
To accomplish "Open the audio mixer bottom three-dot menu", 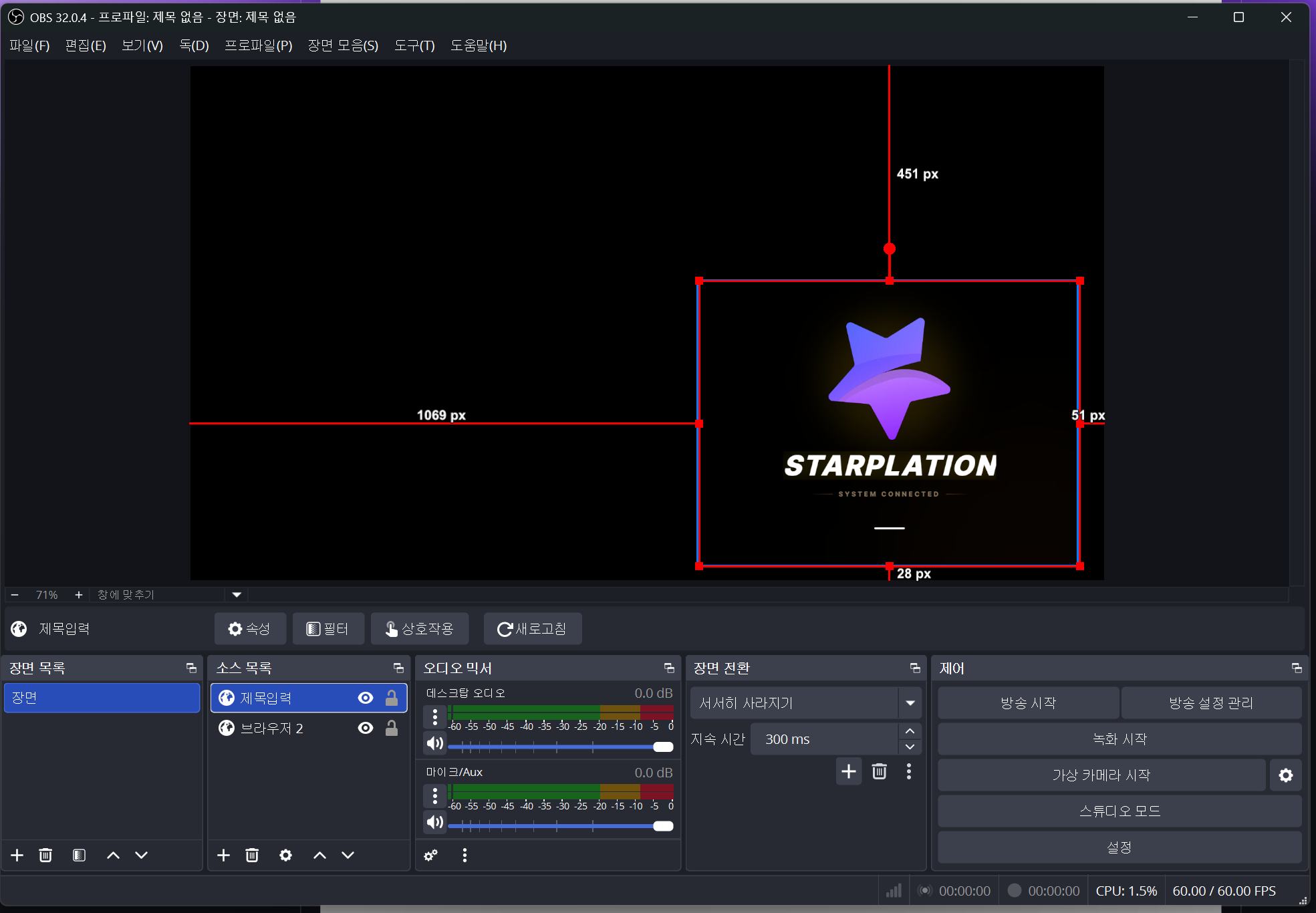I will (x=465, y=855).
